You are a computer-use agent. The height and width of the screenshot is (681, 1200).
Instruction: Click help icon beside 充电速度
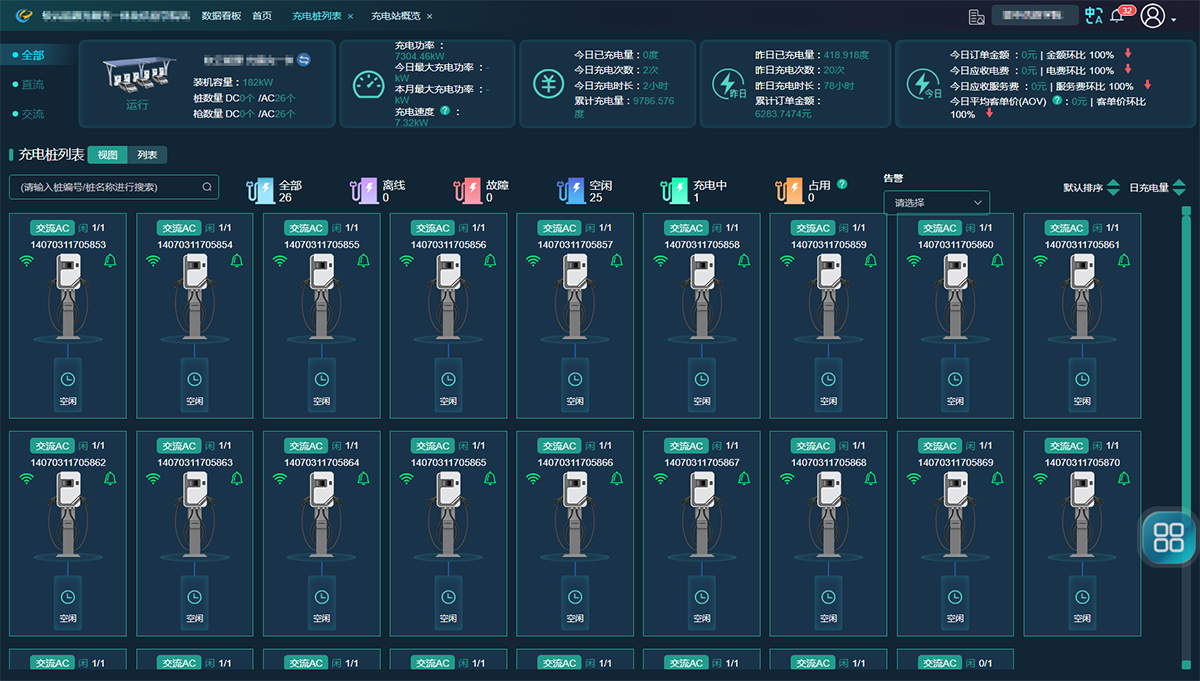pos(444,111)
